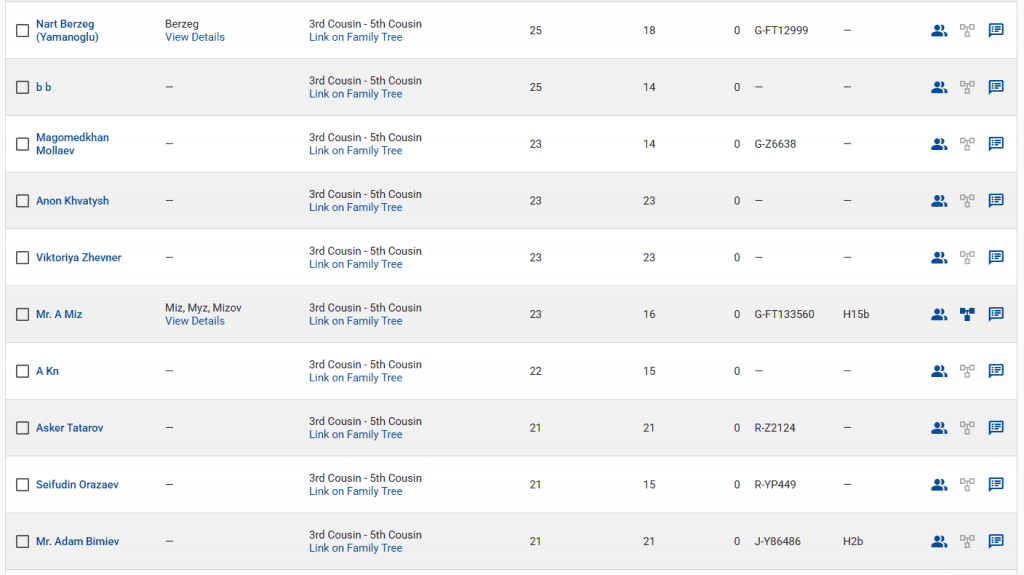The width and height of the screenshot is (1024, 575).
Task: Open the notes icon for Mr. Adam Bimiev
Action: [996, 541]
